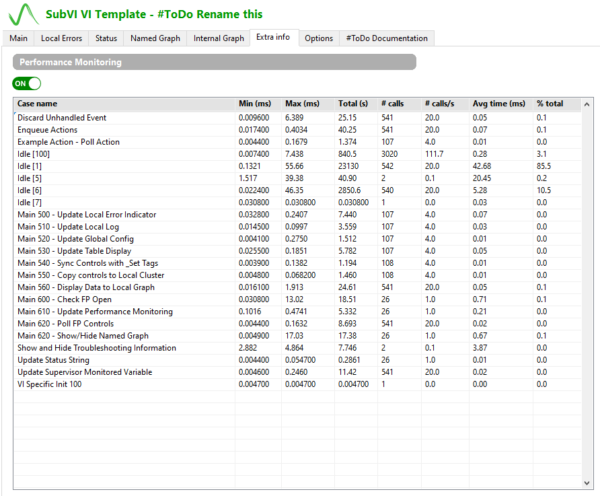
Task: Select the Status tab
Action: coord(106,38)
